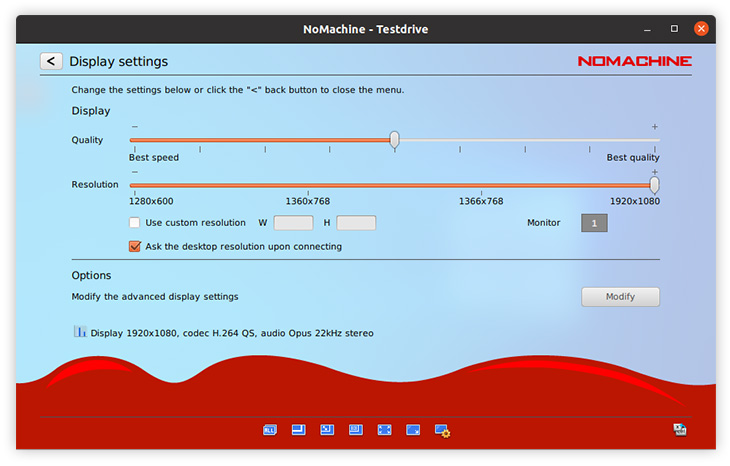Uncheck Ask the desktop resolution upon connecting
Viewport: 730px width, 466px height.
[x=135, y=246]
